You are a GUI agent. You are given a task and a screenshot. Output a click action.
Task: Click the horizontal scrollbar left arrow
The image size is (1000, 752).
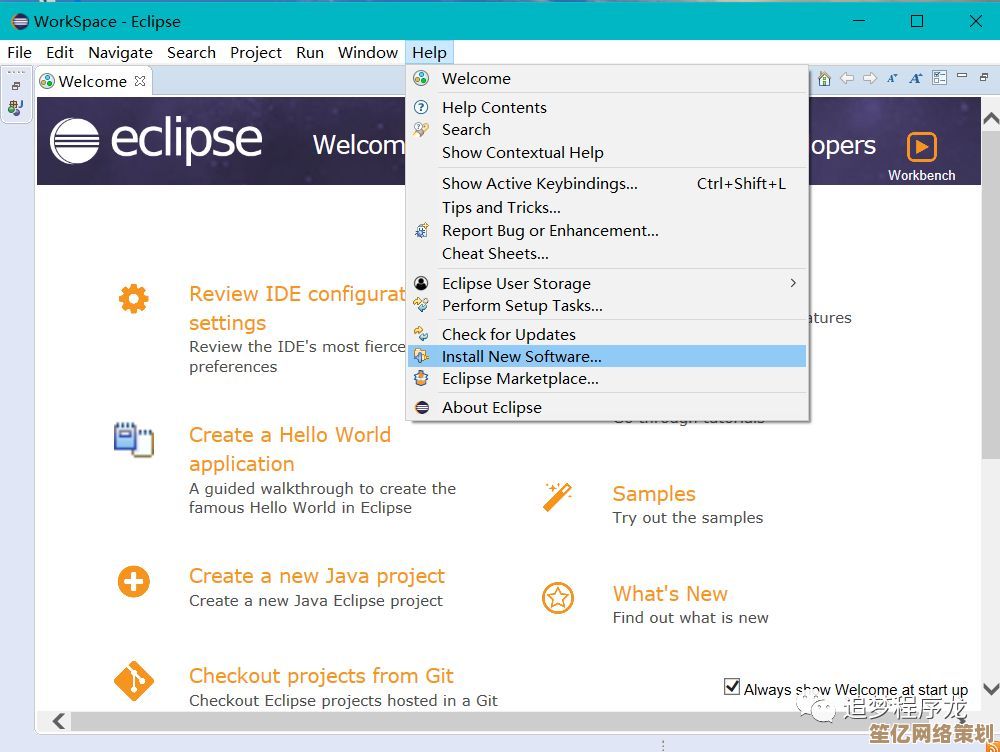coord(59,720)
